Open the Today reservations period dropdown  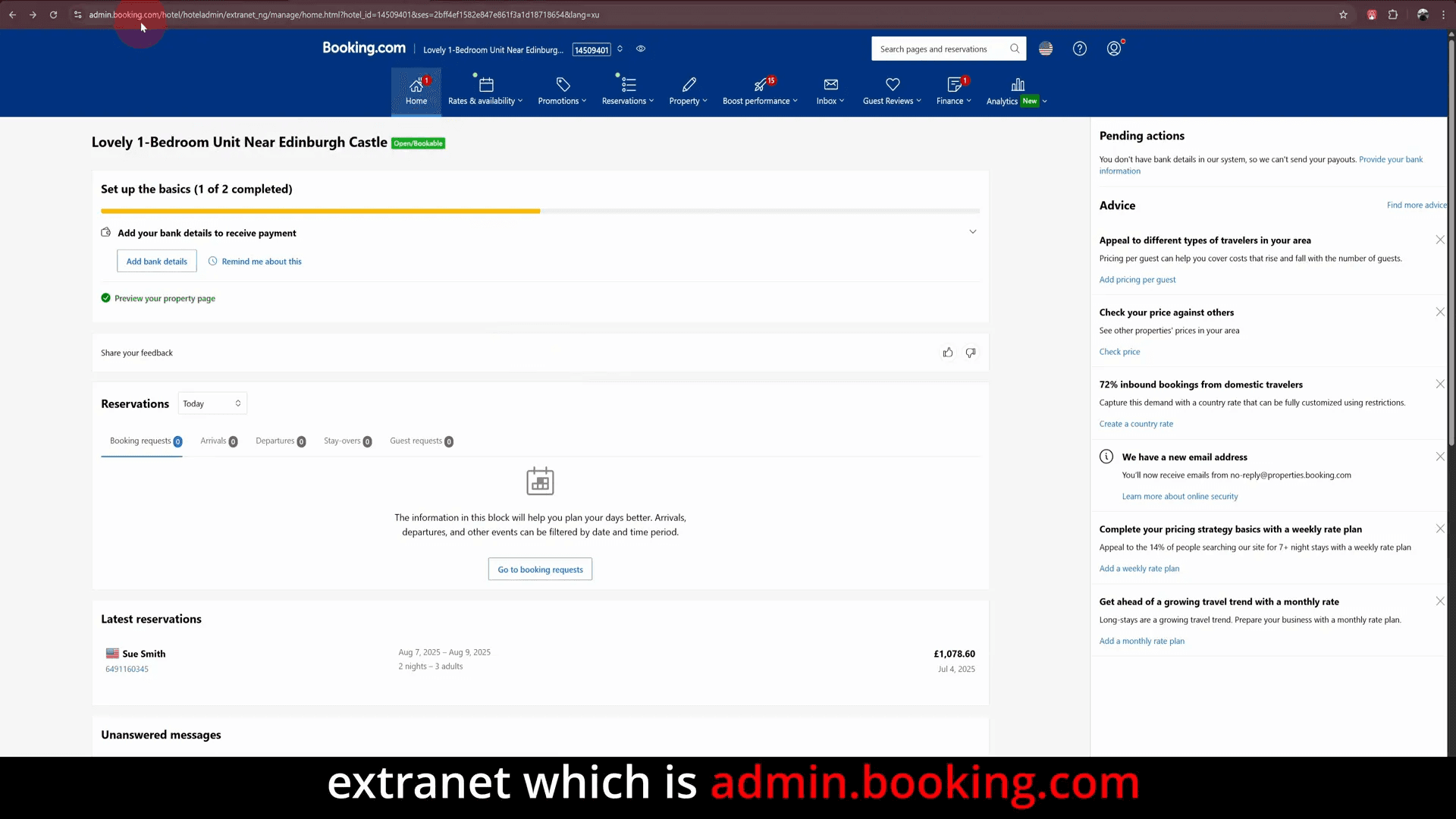click(x=212, y=403)
